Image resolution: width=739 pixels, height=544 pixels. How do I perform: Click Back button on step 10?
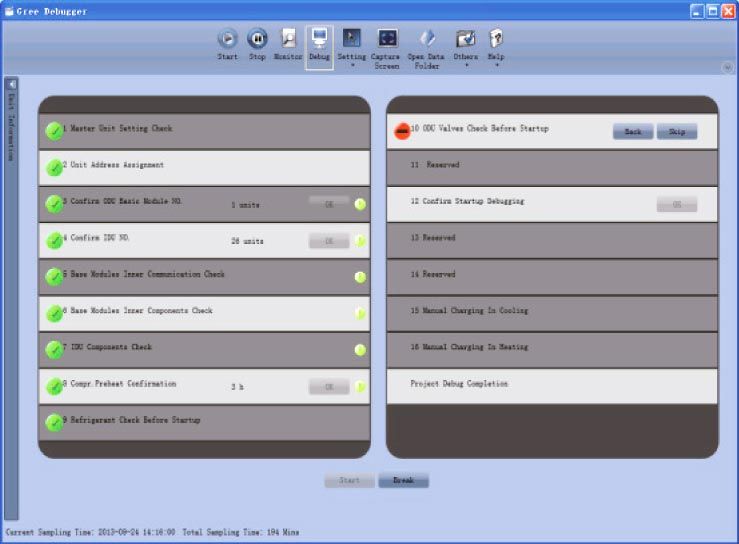click(632, 132)
